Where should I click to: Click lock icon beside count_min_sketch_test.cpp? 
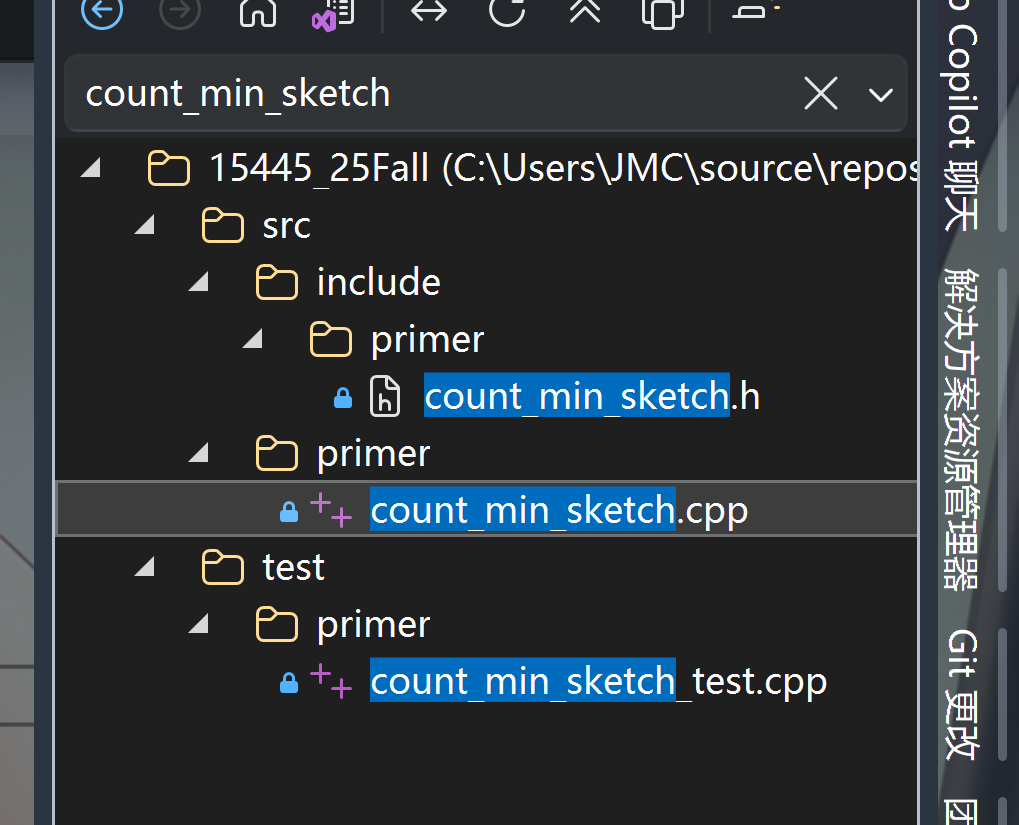pos(289,683)
